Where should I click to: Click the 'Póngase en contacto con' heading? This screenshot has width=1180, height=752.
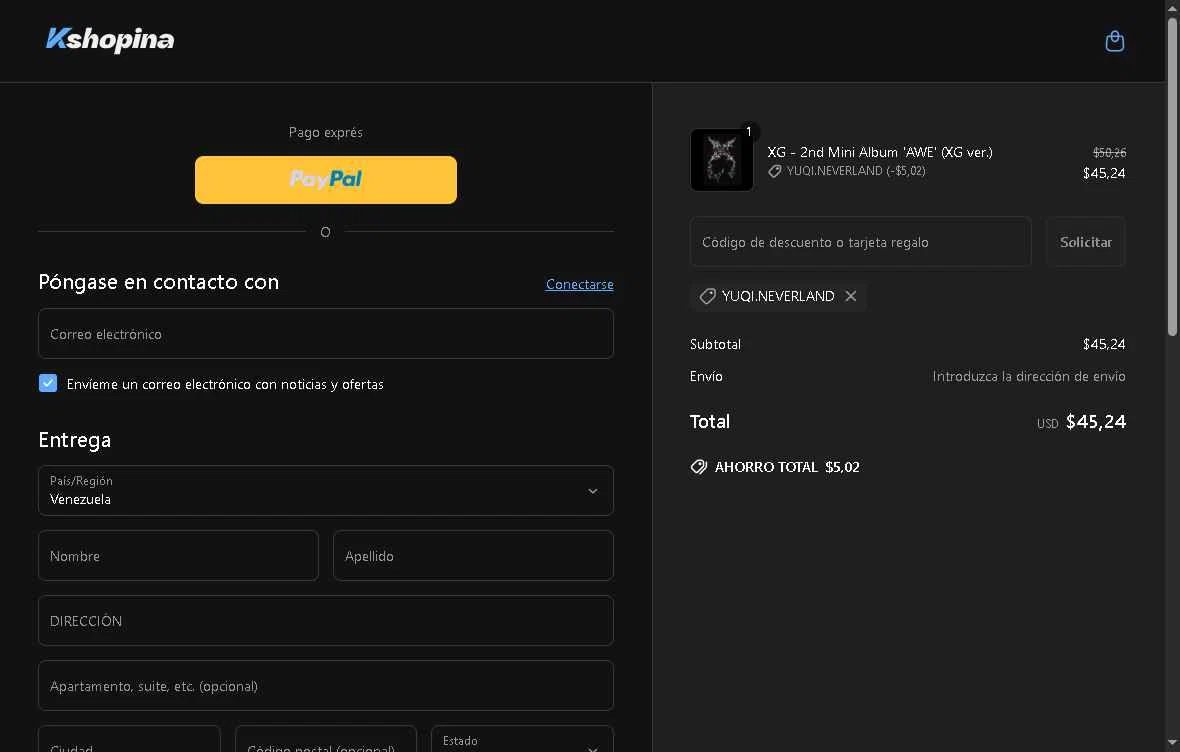coord(159,282)
